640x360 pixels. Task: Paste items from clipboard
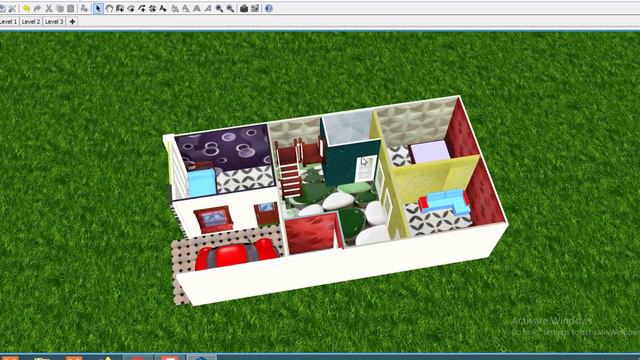(x=71, y=8)
